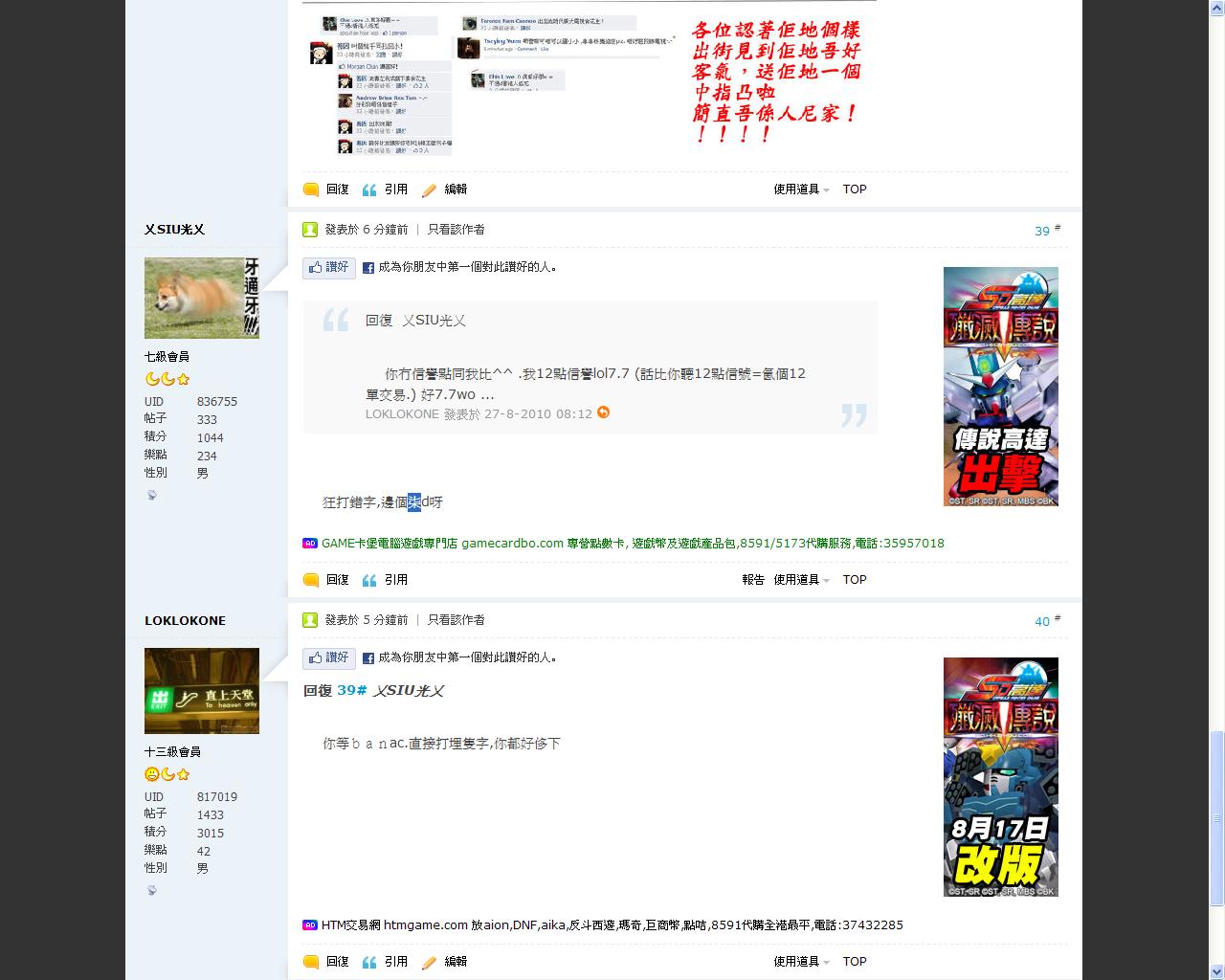
Task: Click timestamp 發表於 5 分鐘前
Action: (x=367, y=620)
